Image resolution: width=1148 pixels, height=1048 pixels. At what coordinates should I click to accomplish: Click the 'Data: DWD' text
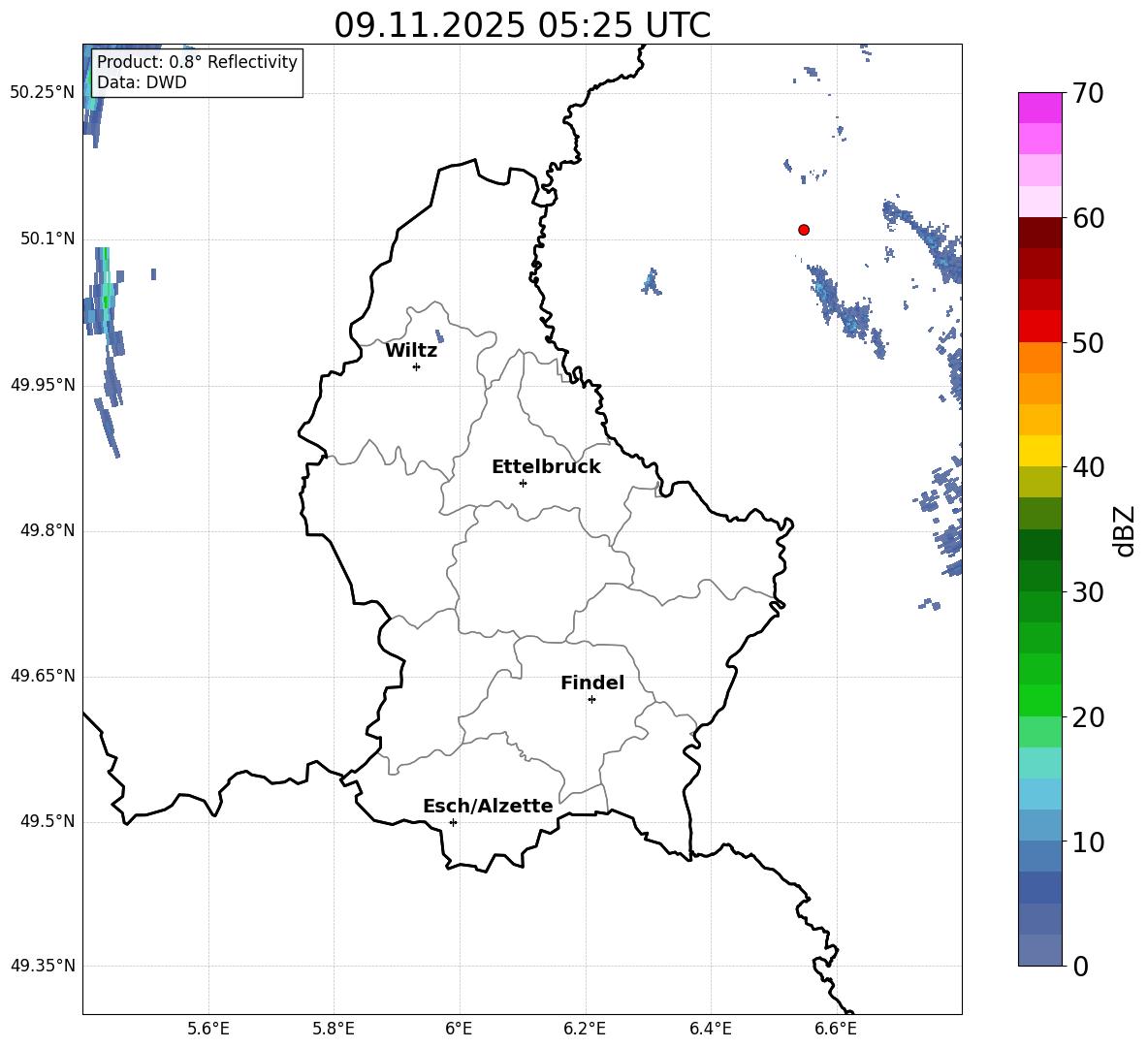(142, 82)
